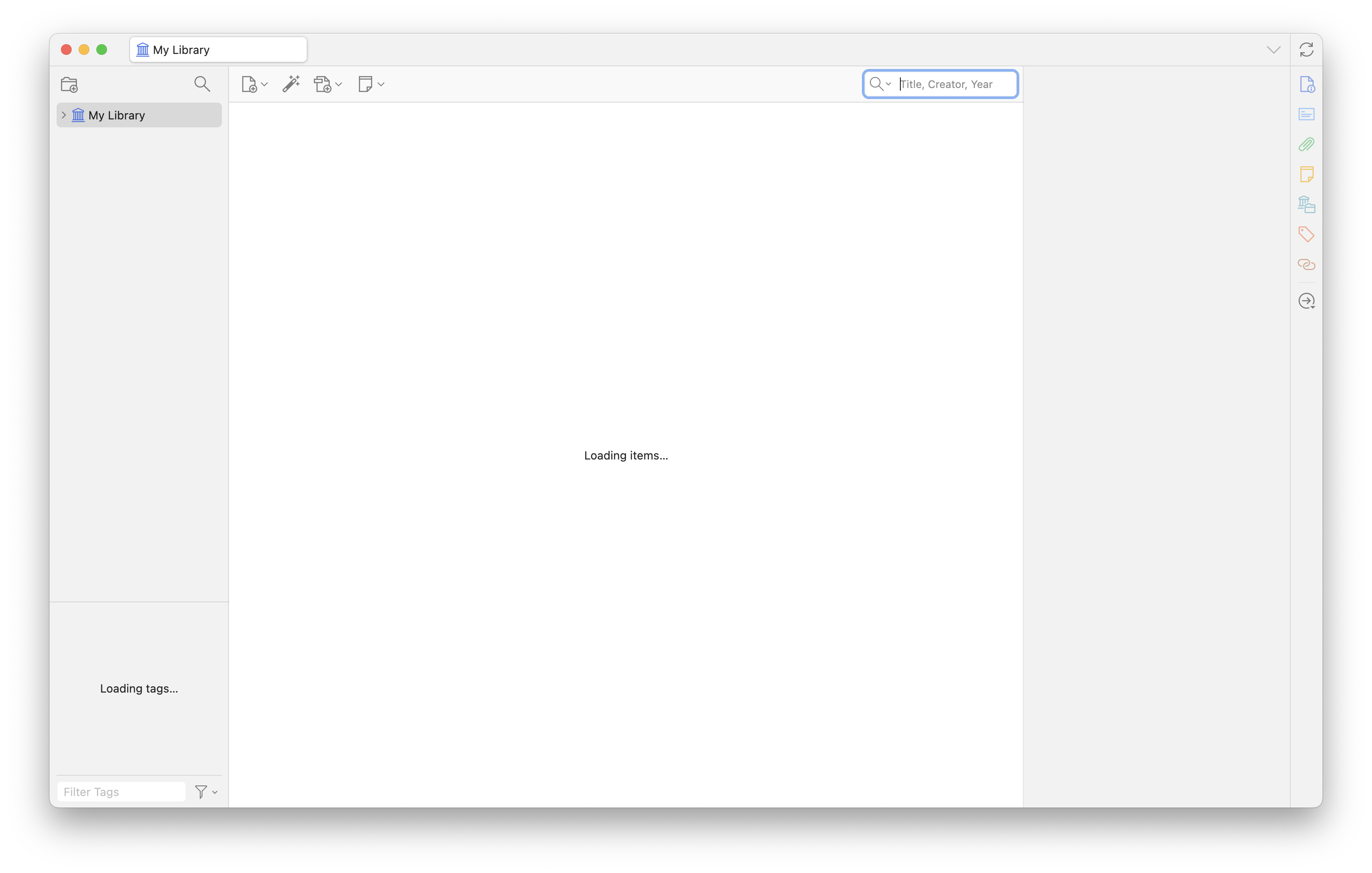Jump to Abstract section icon

coord(1306,114)
